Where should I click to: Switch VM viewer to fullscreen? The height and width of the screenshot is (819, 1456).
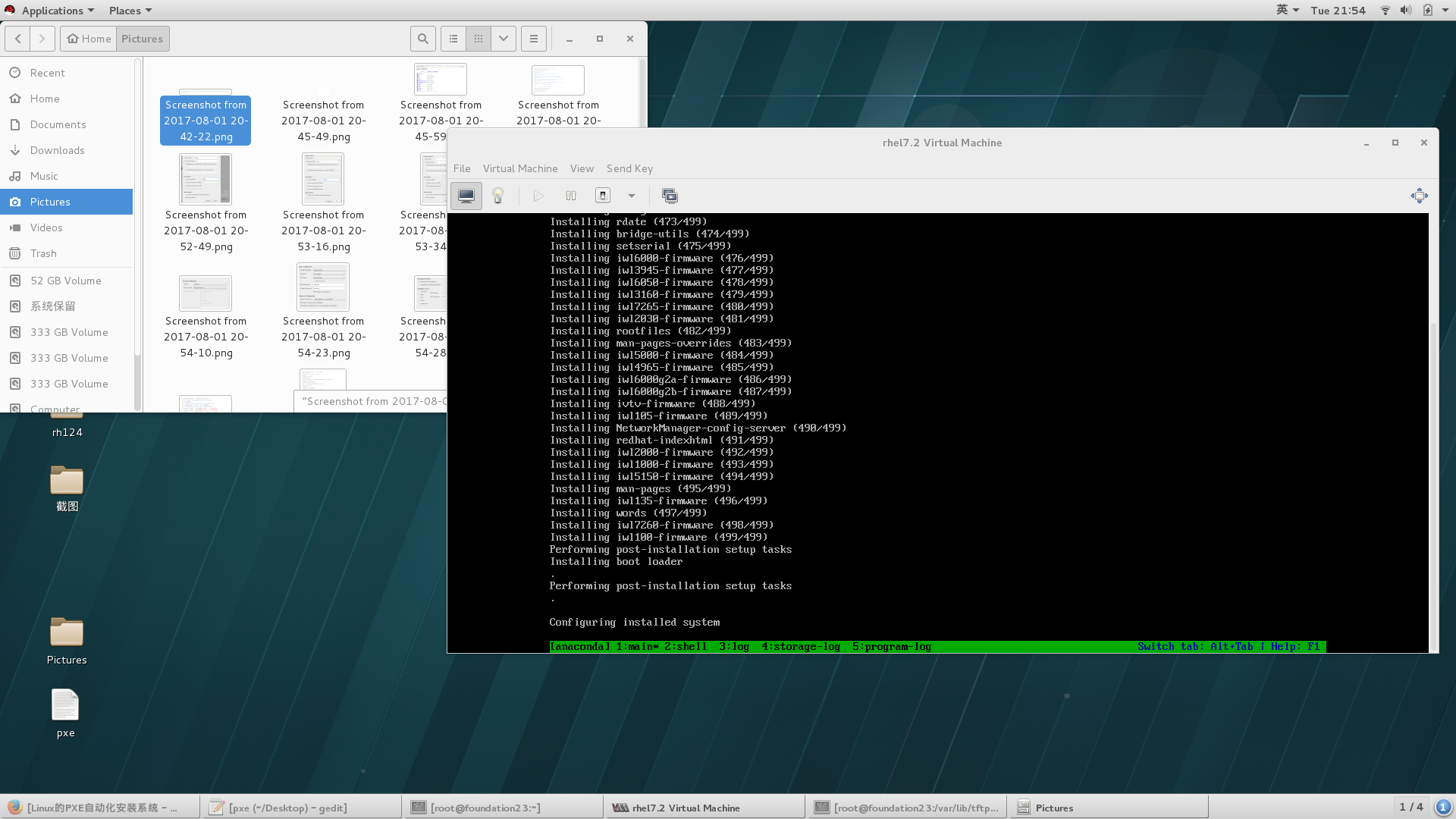pos(1420,196)
